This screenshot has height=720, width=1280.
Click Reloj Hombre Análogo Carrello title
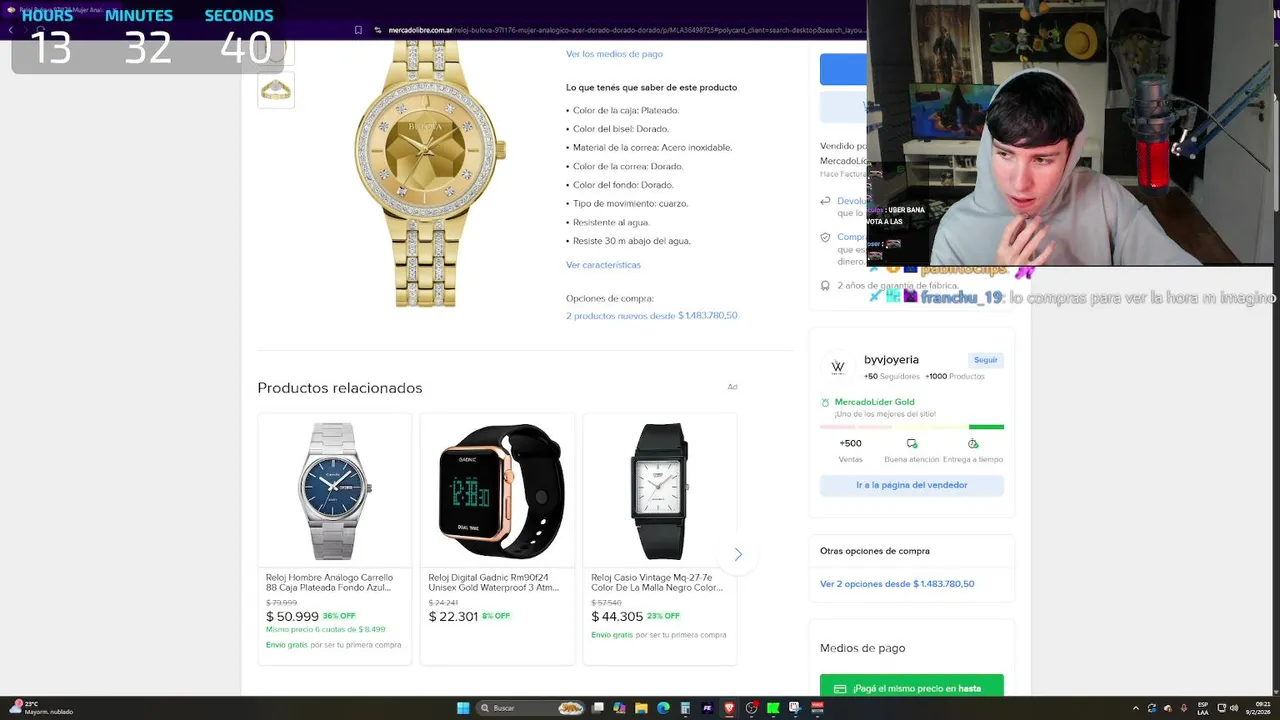coord(329,582)
